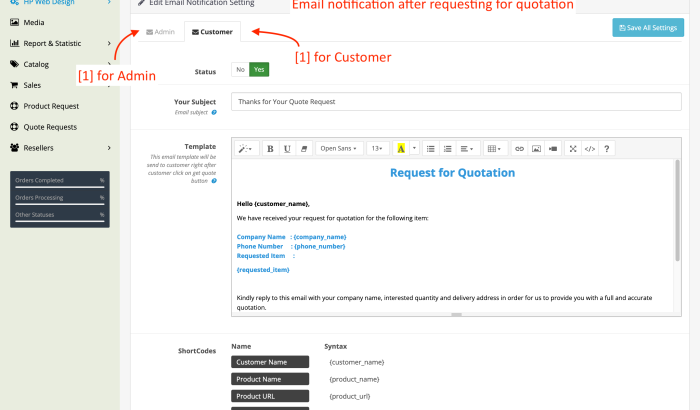Viewport: 700px width, 410px height.
Task: Open Resellers in the sidebar
Action: pos(38,148)
